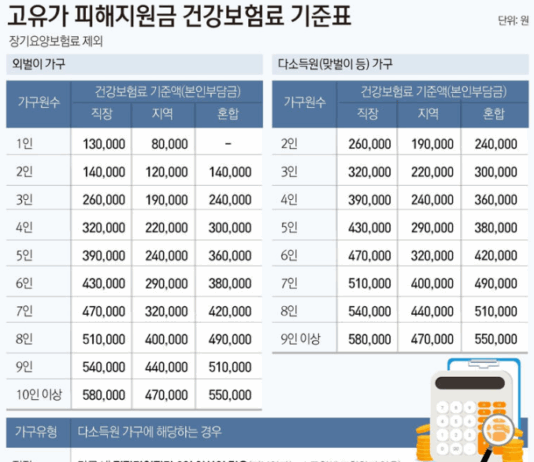Click the unit label 단위: 원
Screen dimensions: 534x462
pos(513,21)
